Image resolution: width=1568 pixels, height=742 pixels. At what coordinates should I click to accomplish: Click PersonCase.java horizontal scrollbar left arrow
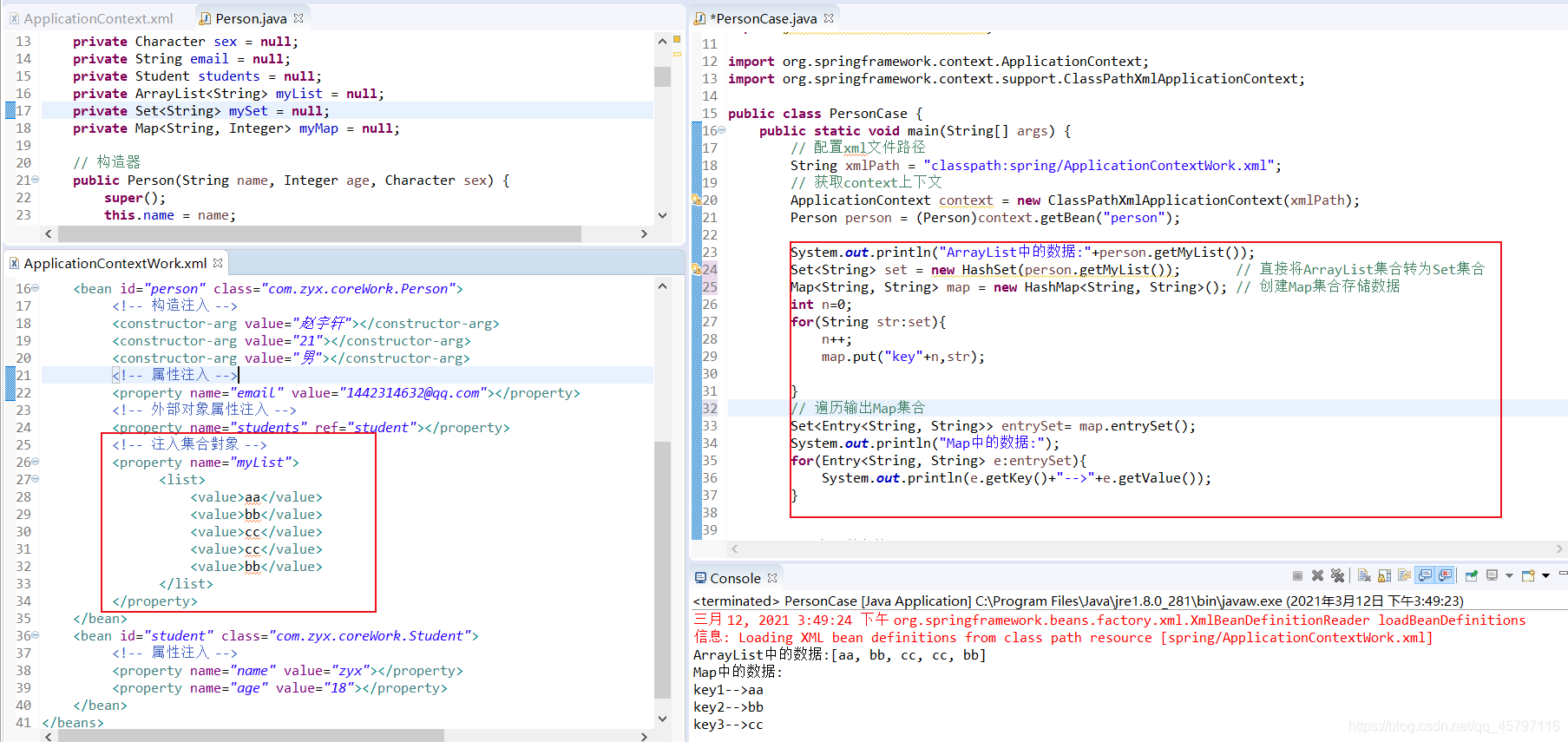click(x=735, y=548)
